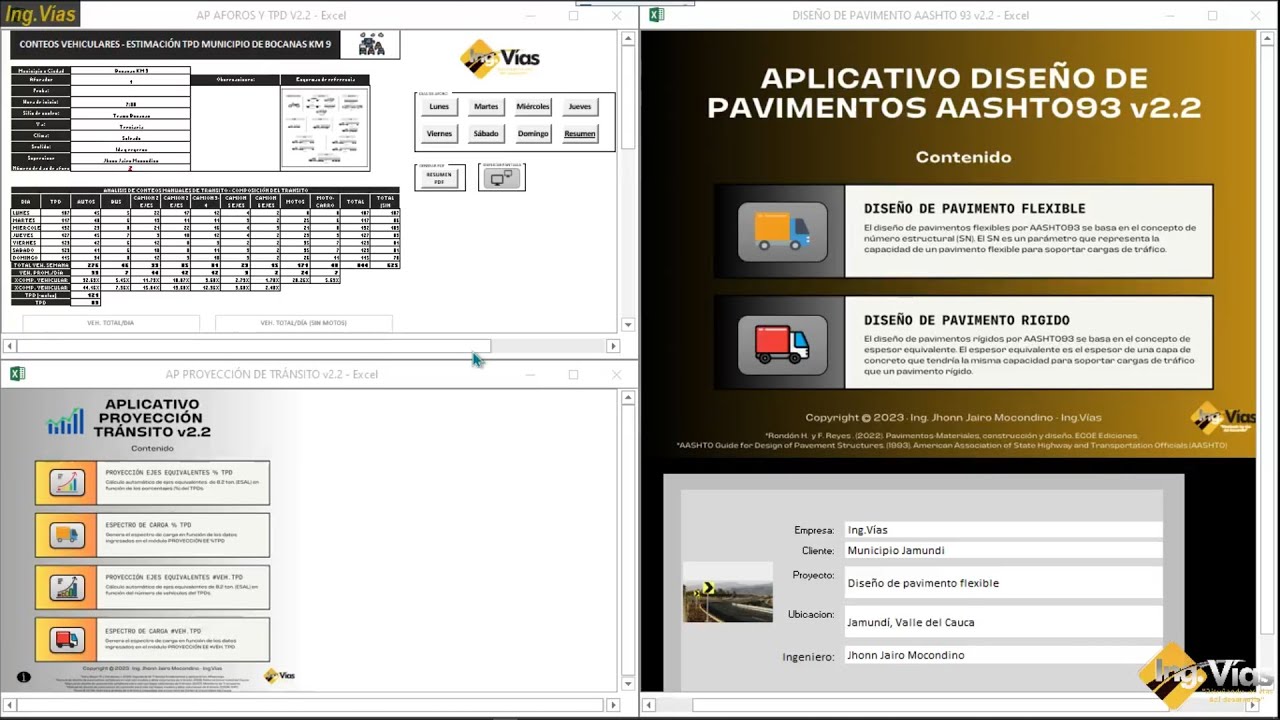This screenshot has height=720, width=1280.
Task: Click the Total Veh. Semana row label
Action: tap(40, 265)
